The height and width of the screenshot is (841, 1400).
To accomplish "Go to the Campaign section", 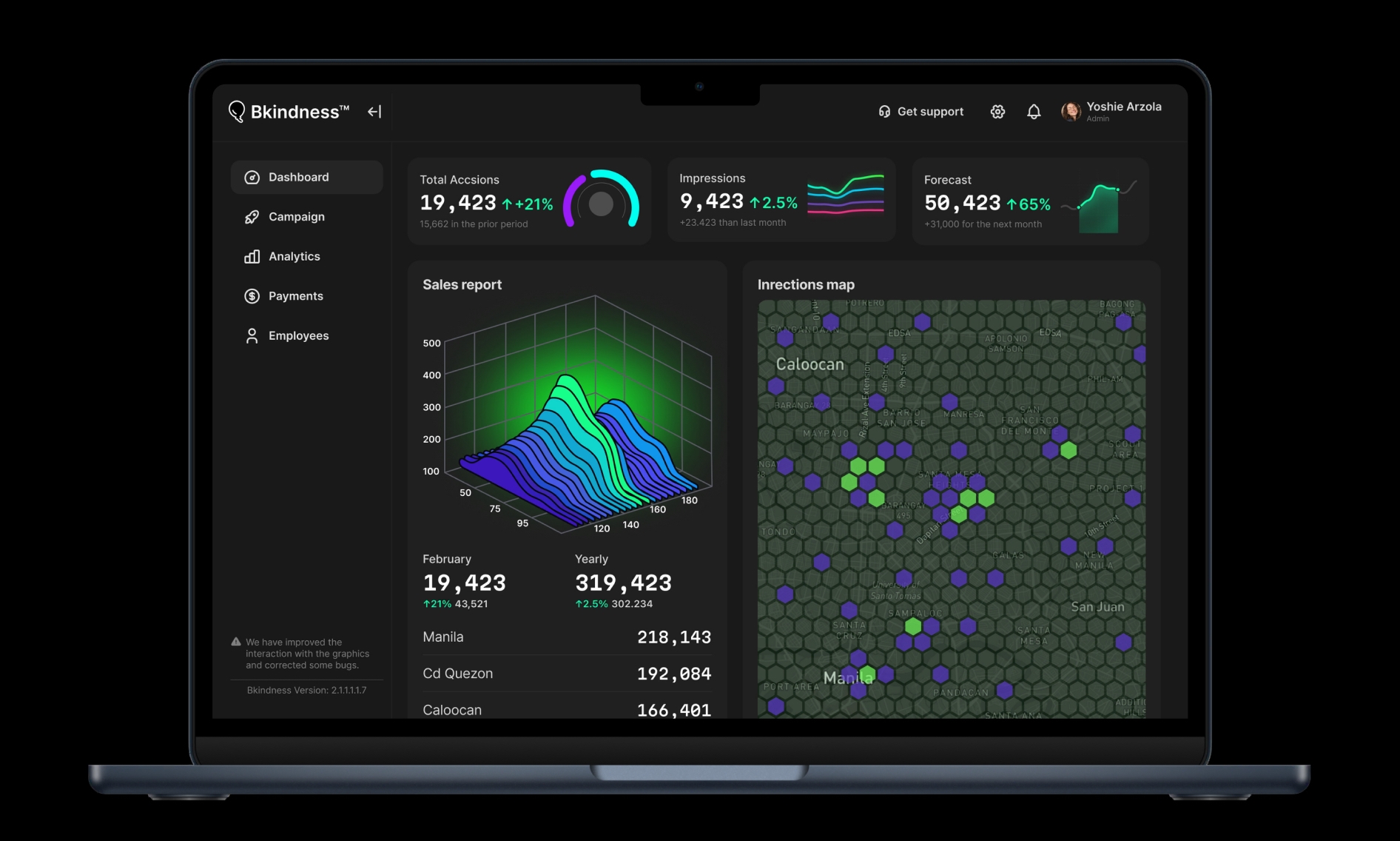I will coord(296,217).
